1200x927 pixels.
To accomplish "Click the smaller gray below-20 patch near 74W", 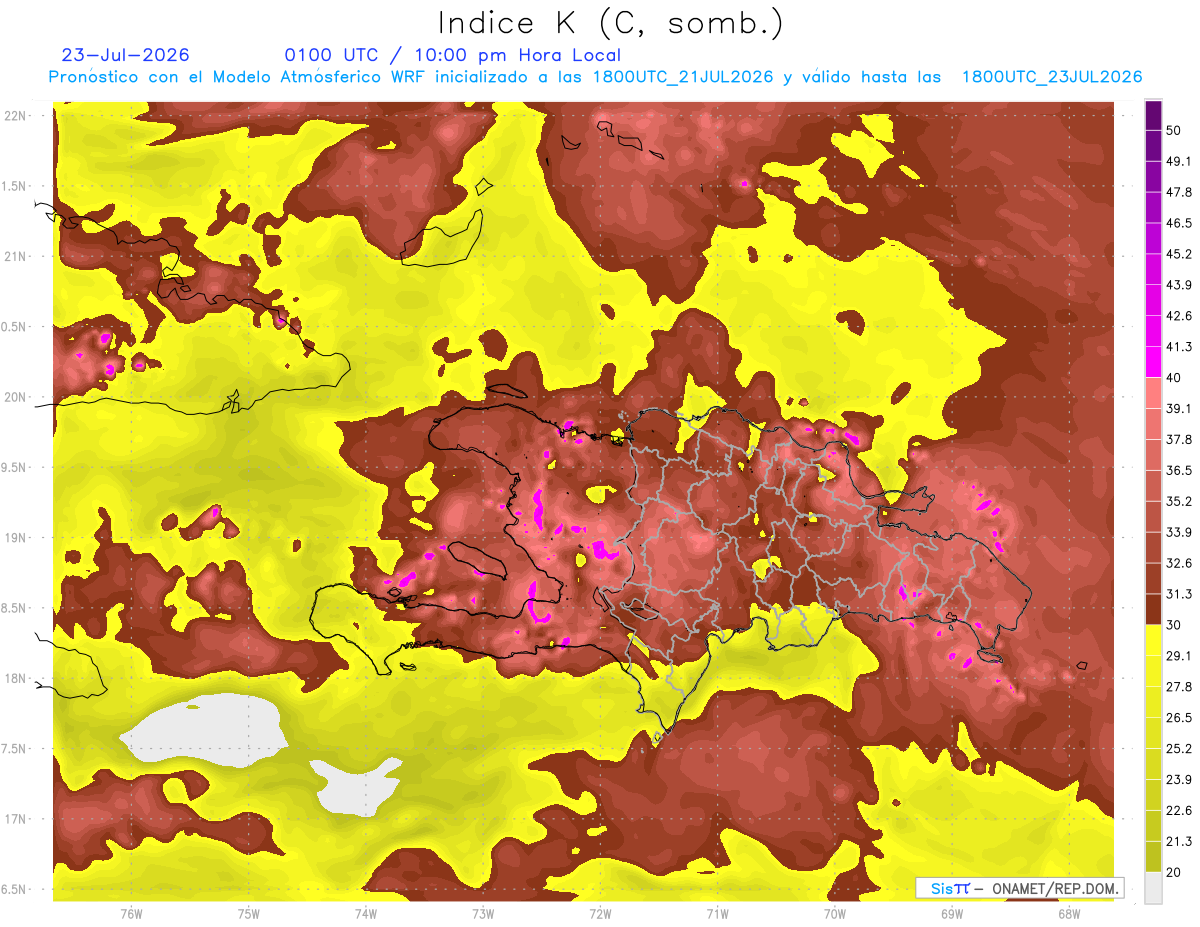I will pyautogui.click(x=357, y=786).
